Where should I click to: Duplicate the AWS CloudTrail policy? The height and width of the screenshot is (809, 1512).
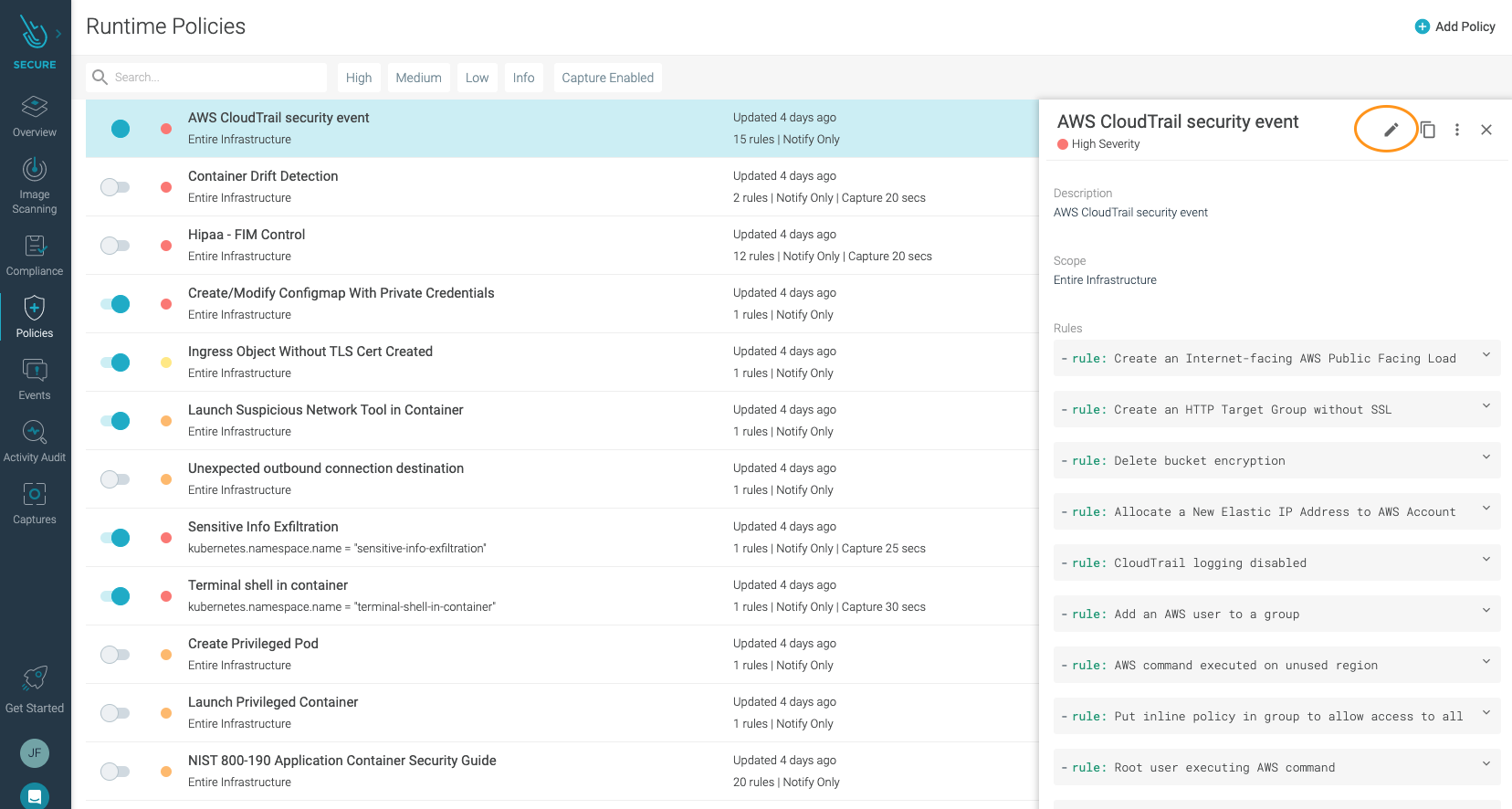[x=1428, y=130]
